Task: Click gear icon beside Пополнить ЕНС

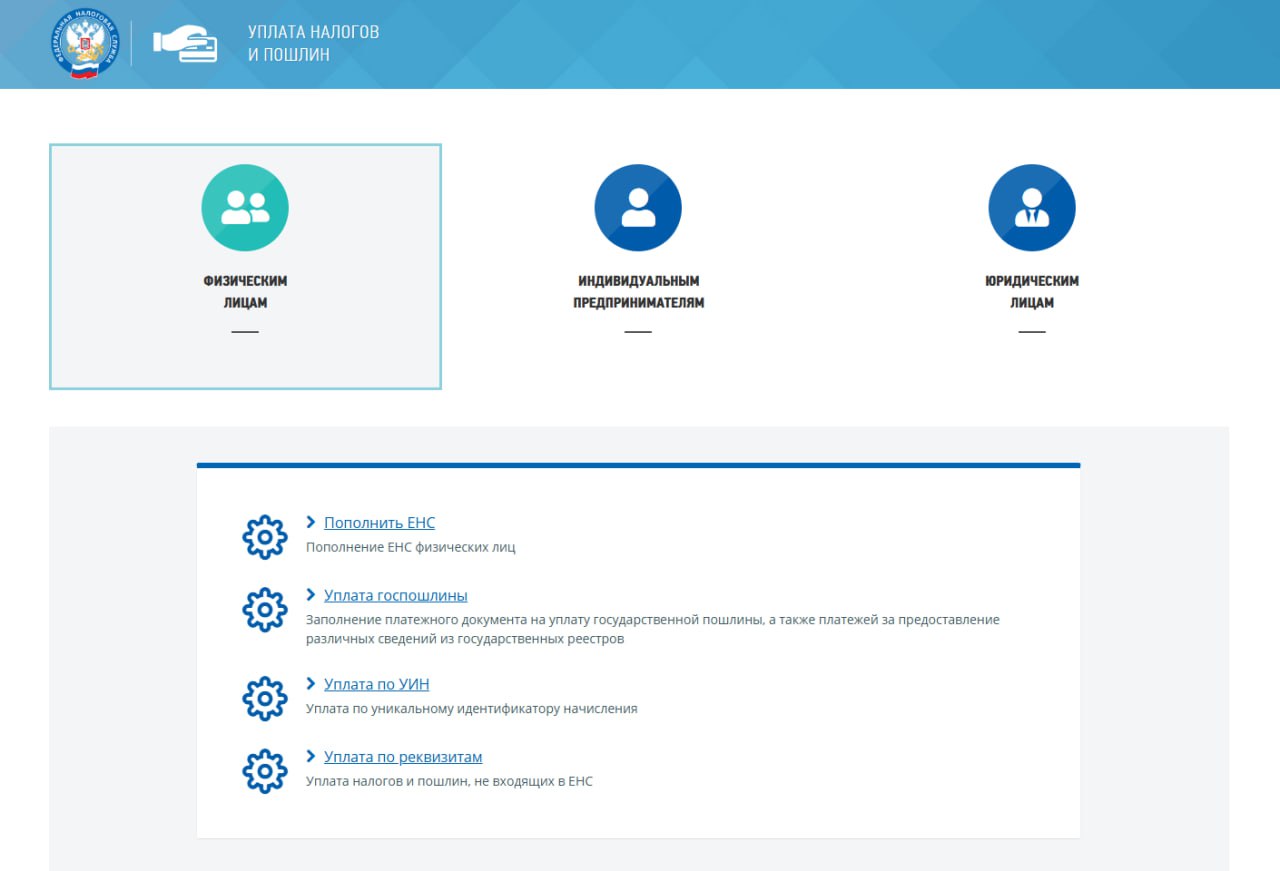Action: [265, 537]
